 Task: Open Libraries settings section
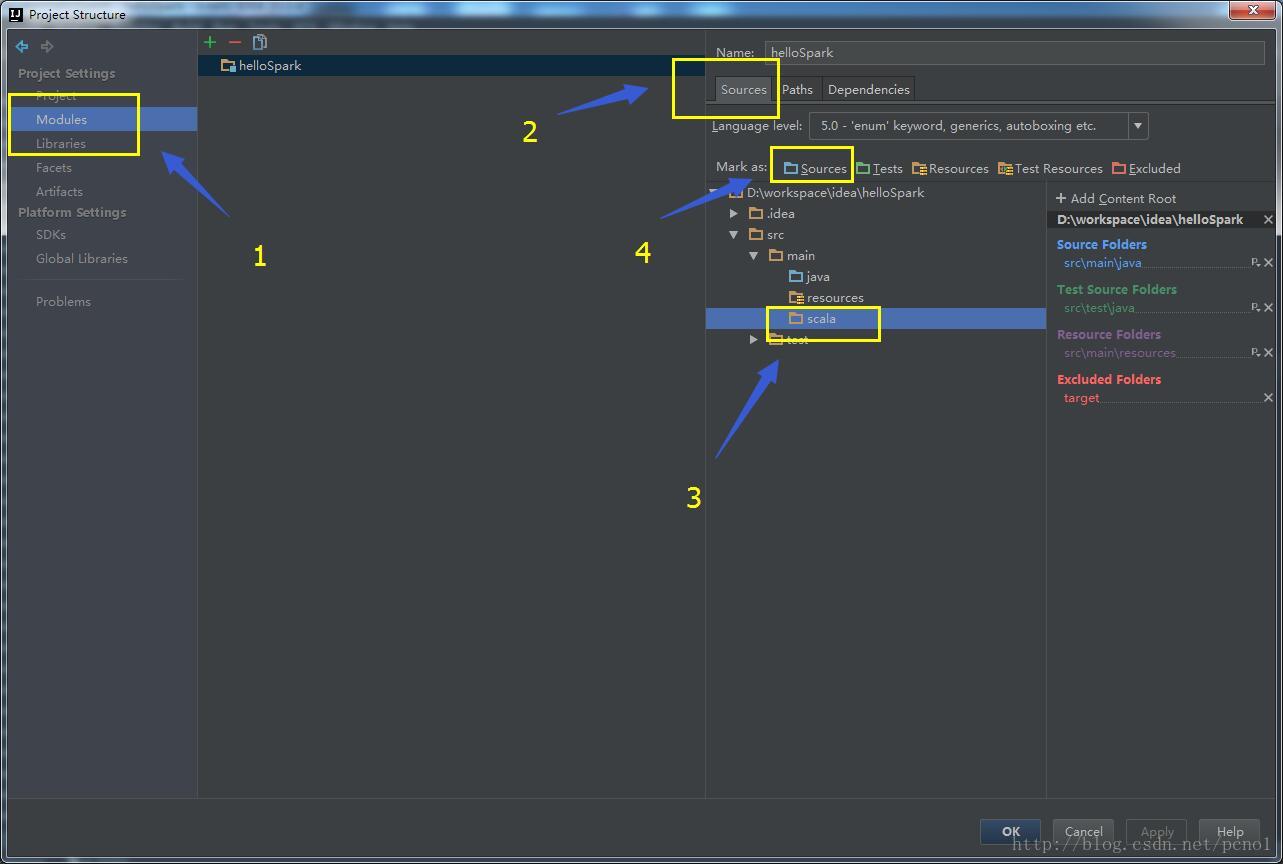(x=61, y=143)
